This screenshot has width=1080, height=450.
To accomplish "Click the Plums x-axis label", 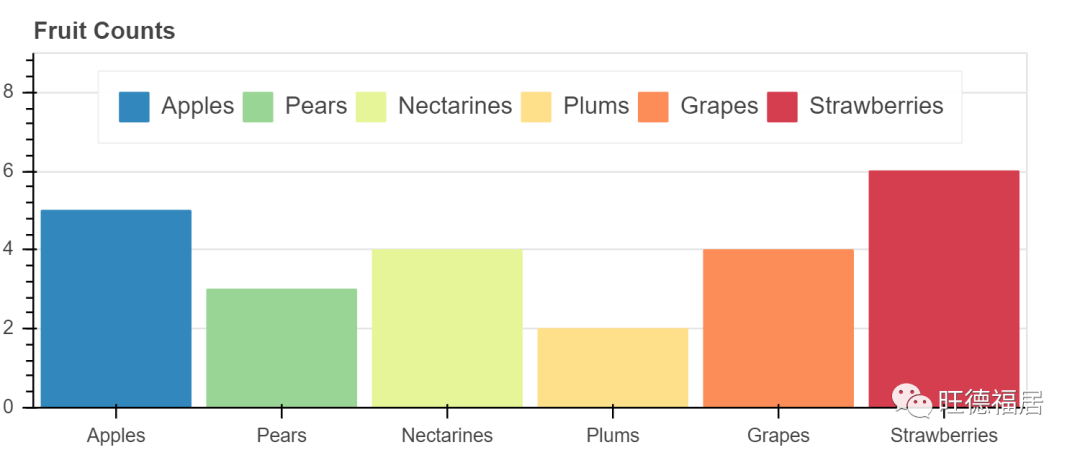I will coord(612,435).
